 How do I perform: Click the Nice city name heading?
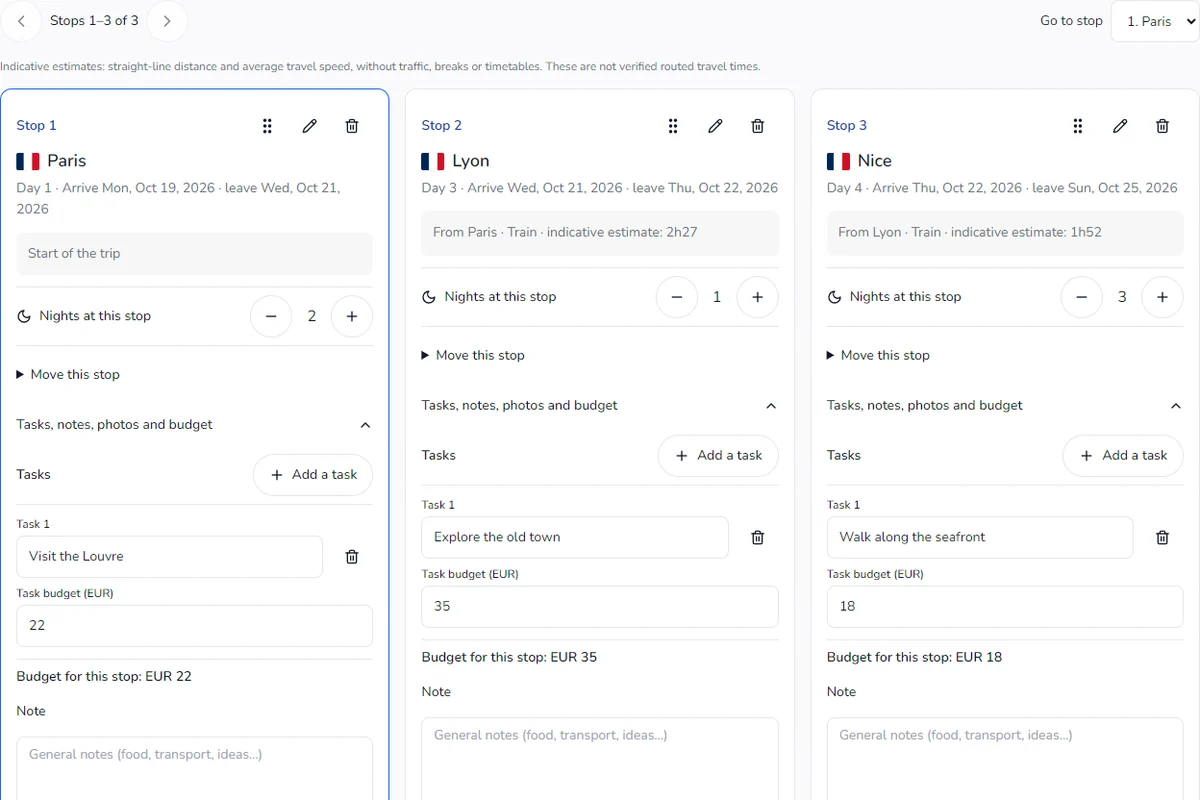(875, 161)
